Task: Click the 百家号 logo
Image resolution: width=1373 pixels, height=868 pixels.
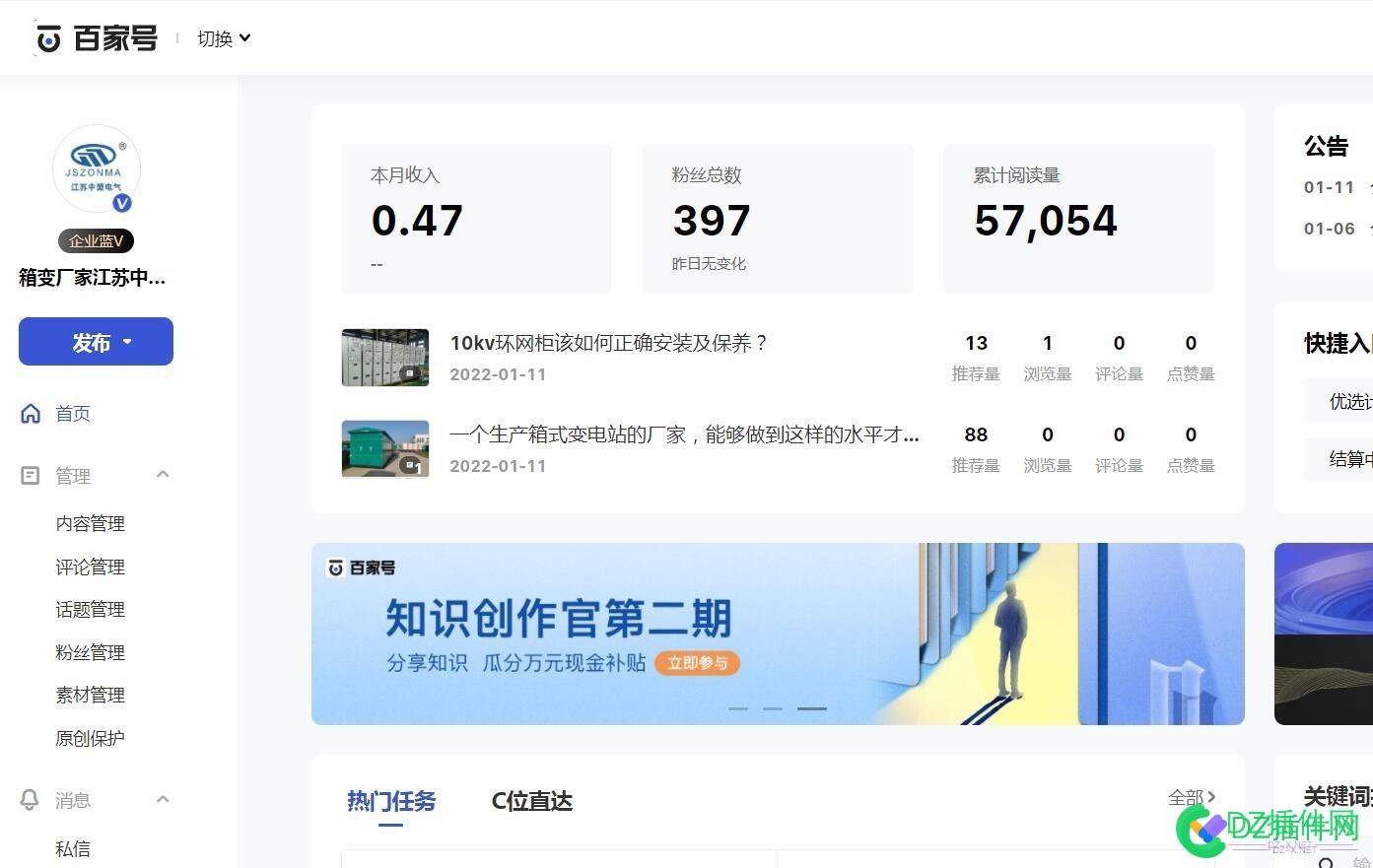Action: tap(97, 38)
